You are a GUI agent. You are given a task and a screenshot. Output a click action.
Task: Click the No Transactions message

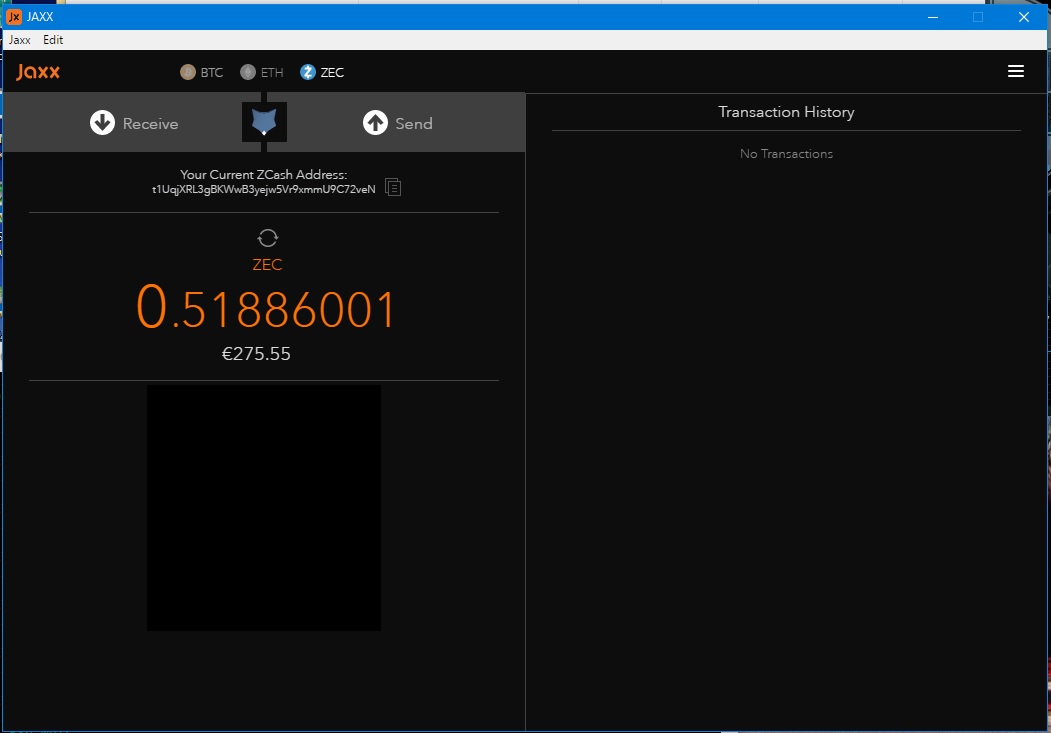(786, 153)
